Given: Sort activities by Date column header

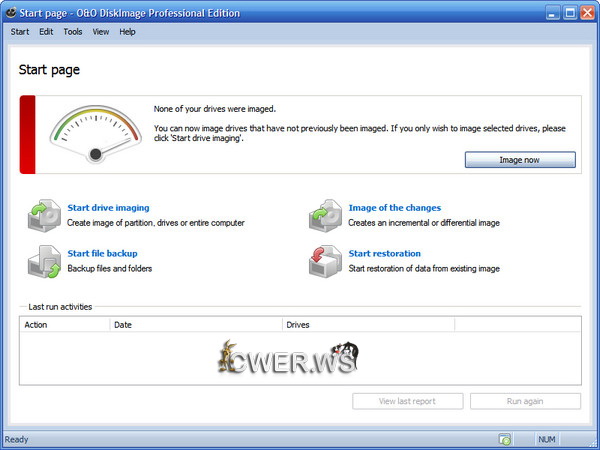Looking at the screenshot, I should (196, 325).
